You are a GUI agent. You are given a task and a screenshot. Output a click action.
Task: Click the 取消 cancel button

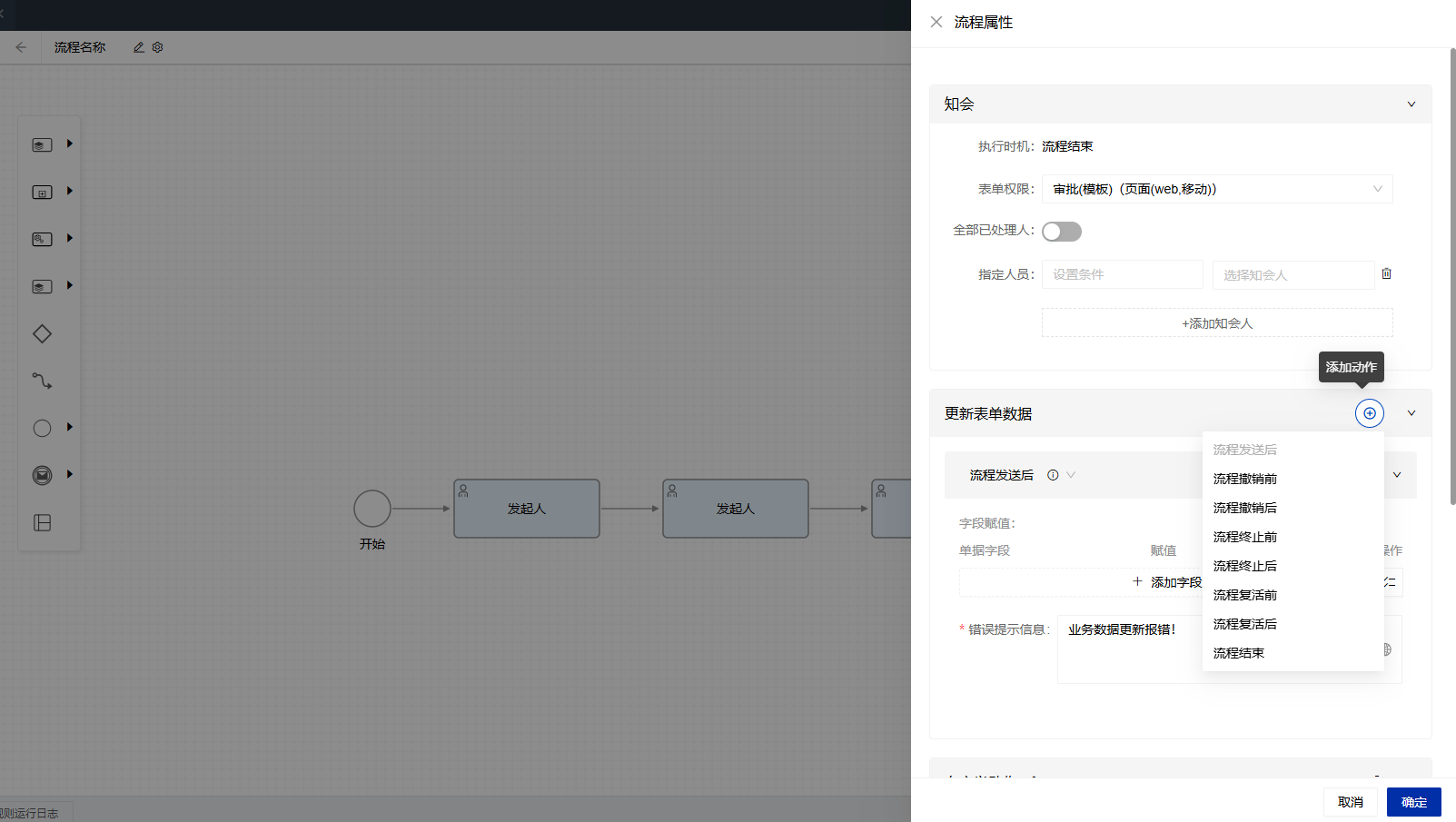click(1350, 802)
